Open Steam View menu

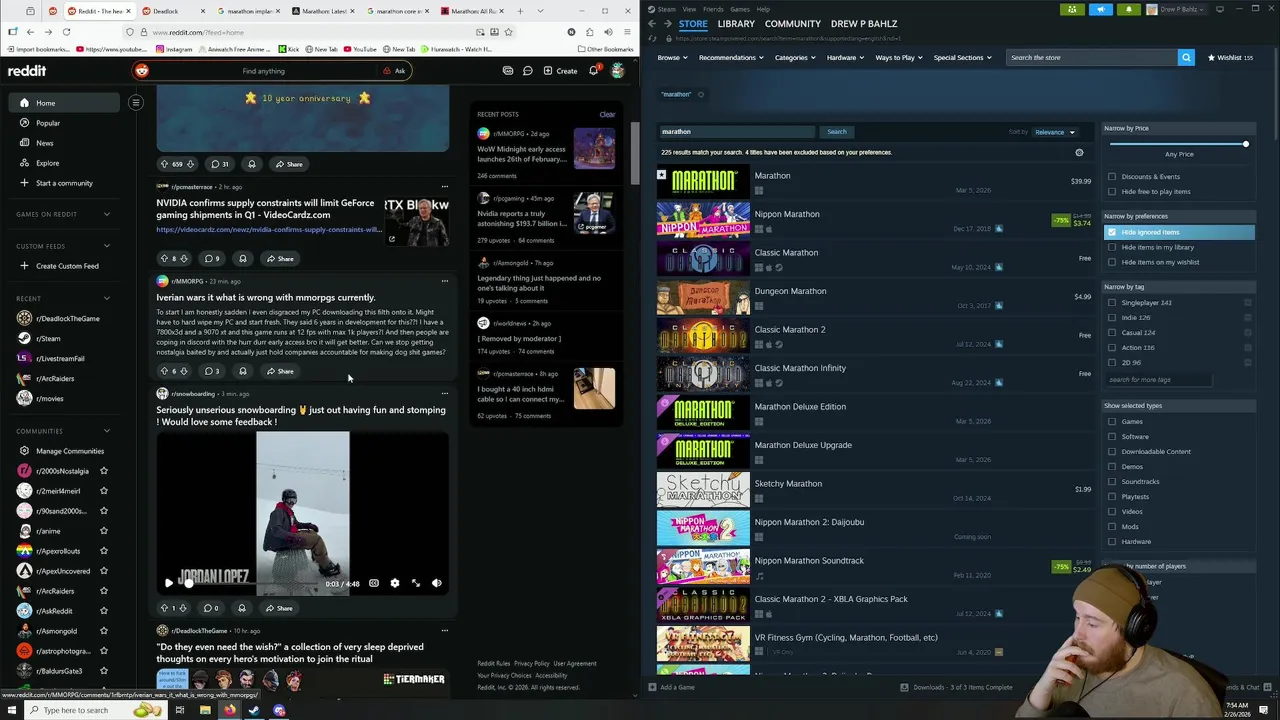coord(689,9)
